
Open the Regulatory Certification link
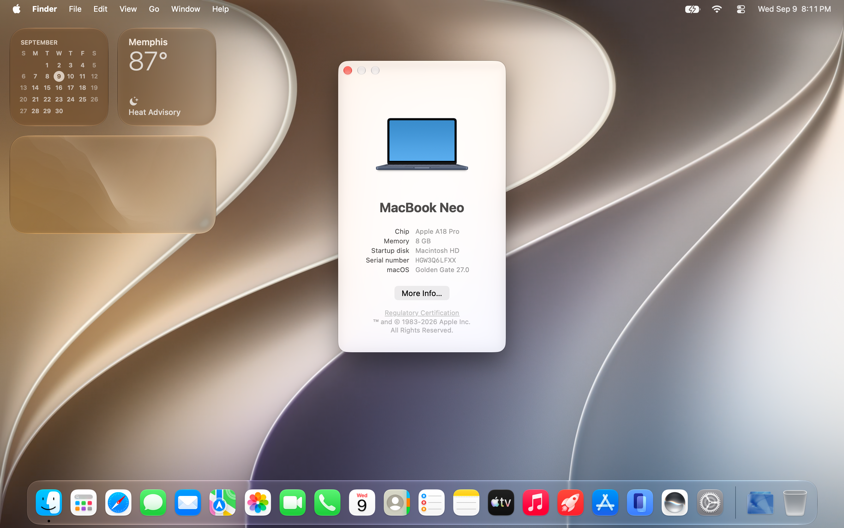[x=421, y=313]
